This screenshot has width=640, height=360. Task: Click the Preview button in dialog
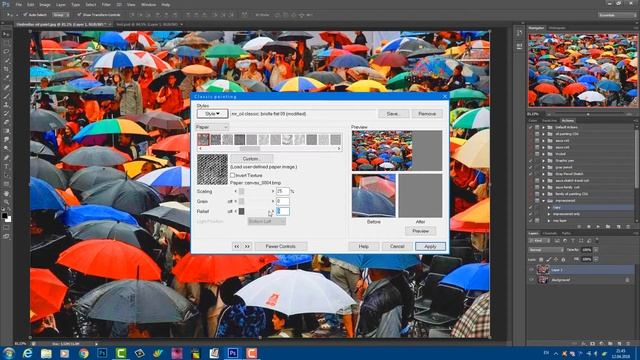coord(420,231)
